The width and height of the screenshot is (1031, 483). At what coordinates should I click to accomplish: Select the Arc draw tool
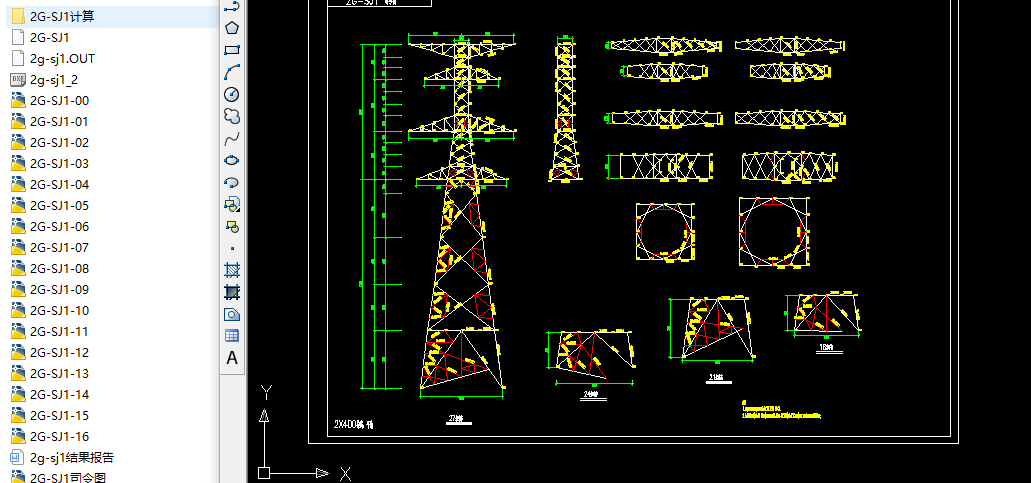231,72
